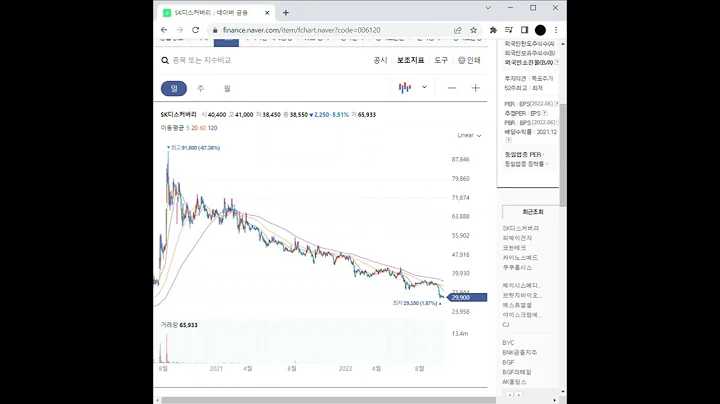Select the 최근조회 tab

tap(532, 212)
